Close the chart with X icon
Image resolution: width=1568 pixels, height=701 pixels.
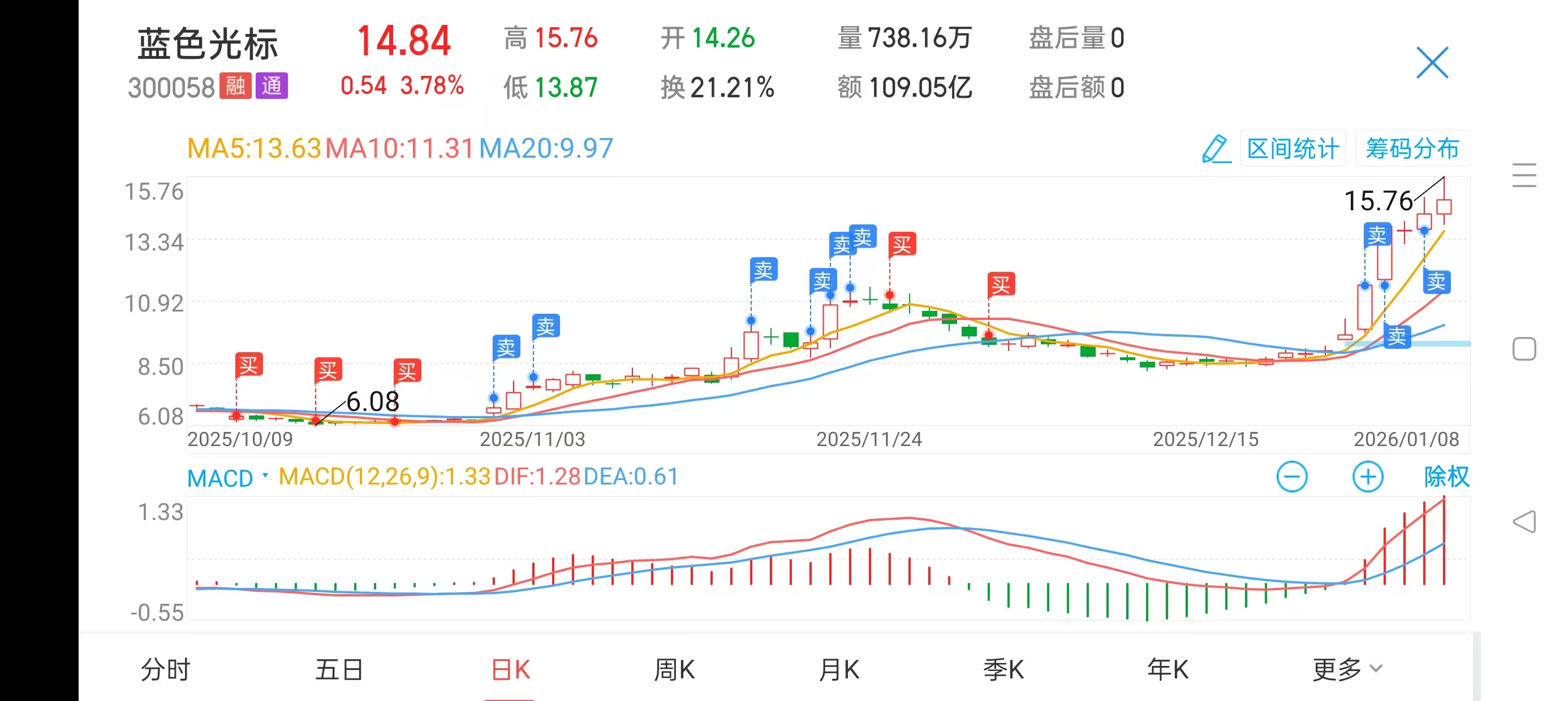(1432, 63)
